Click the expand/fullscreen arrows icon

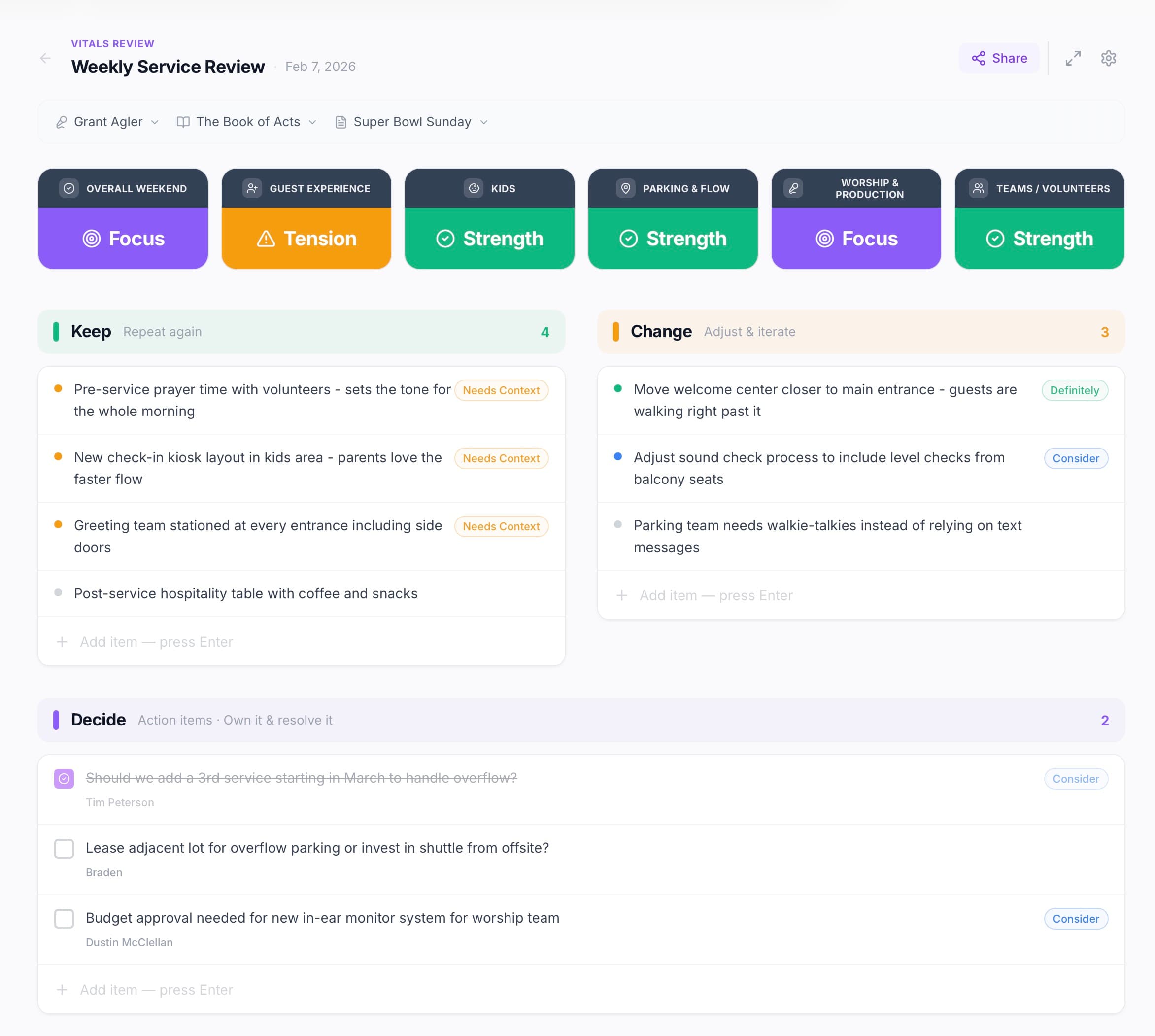tap(1073, 58)
